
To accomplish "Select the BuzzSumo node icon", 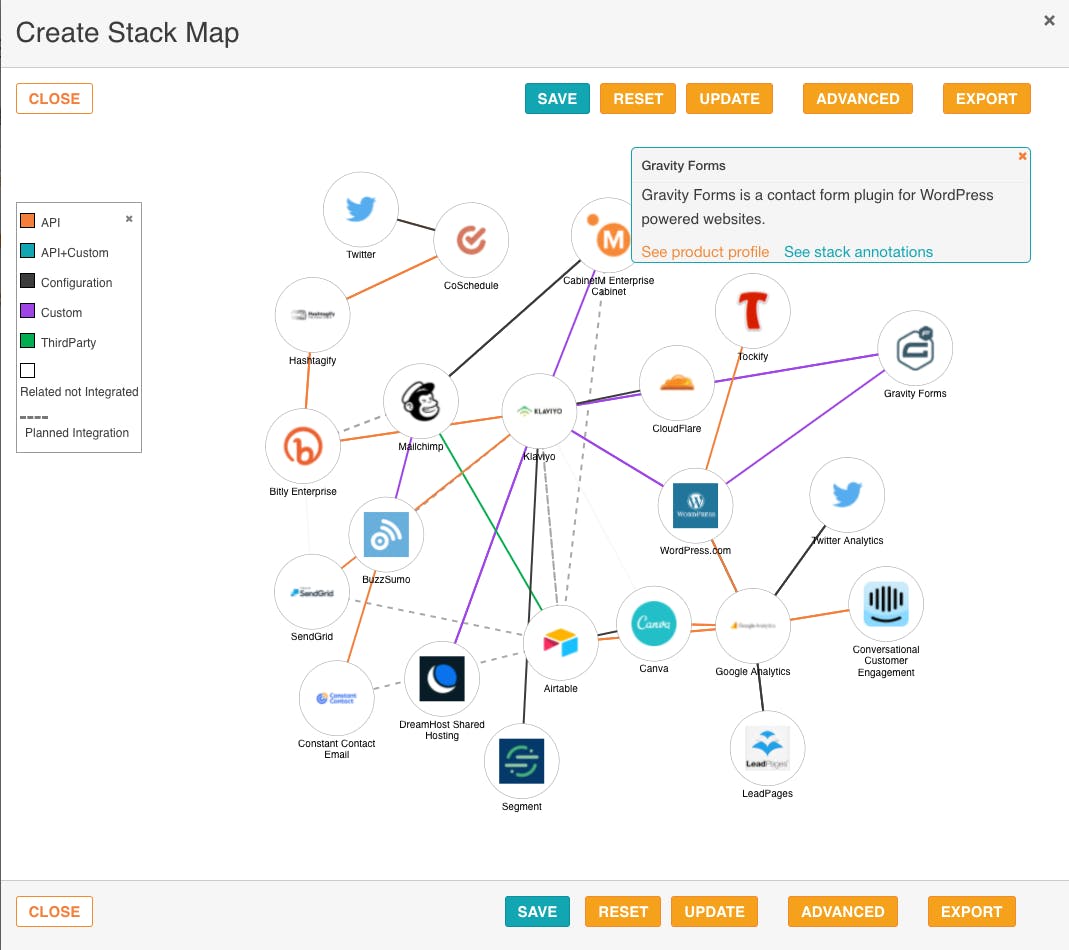I will (386, 535).
